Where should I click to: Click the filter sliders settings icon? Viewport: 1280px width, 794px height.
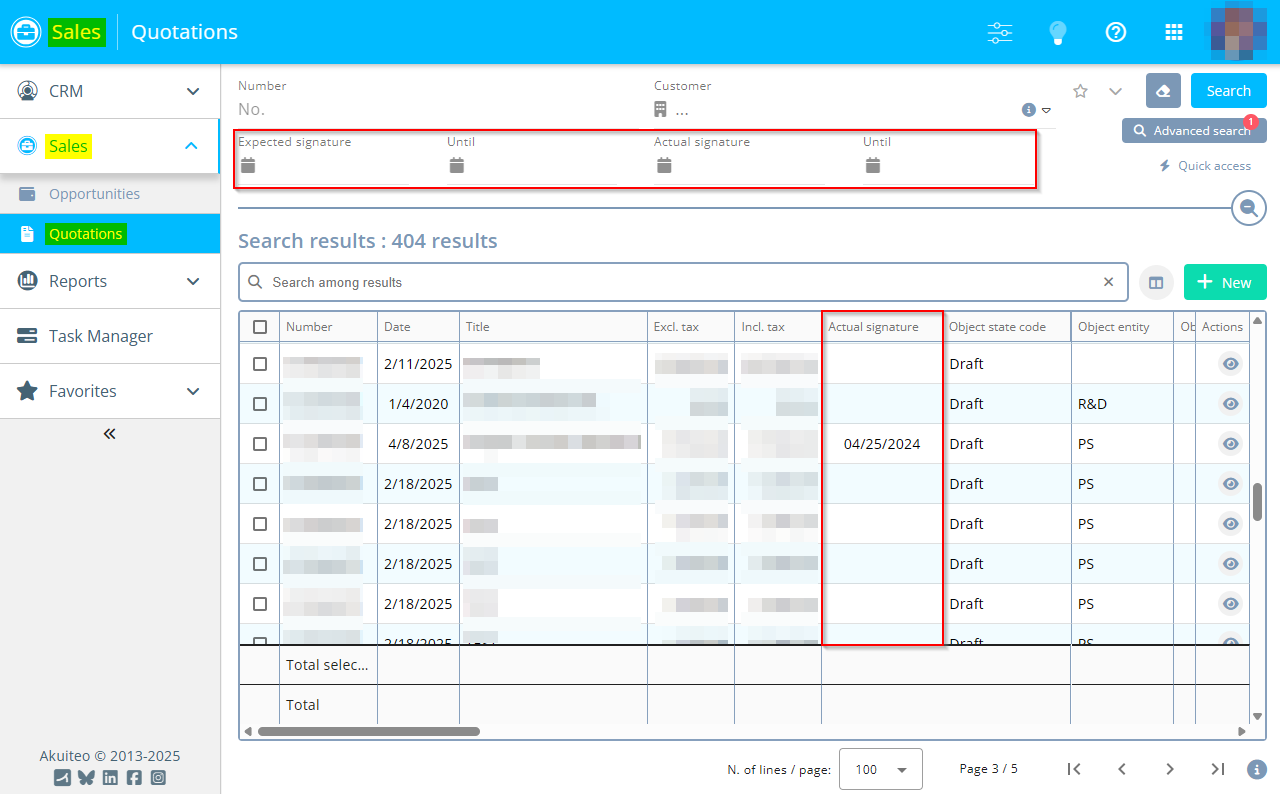click(x=1000, y=32)
